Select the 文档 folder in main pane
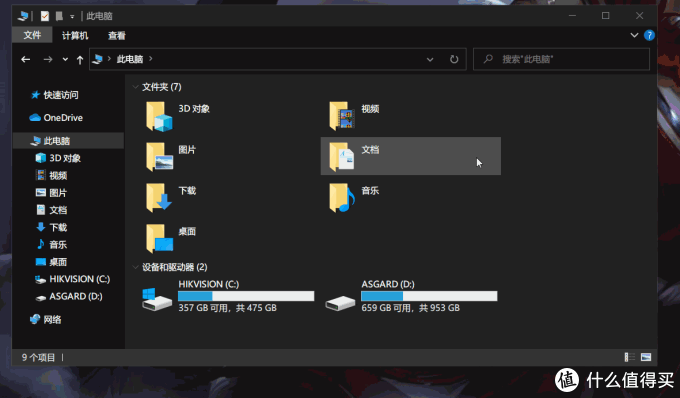The width and height of the screenshot is (680, 398). pyautogui.click(x=410, y=156)
